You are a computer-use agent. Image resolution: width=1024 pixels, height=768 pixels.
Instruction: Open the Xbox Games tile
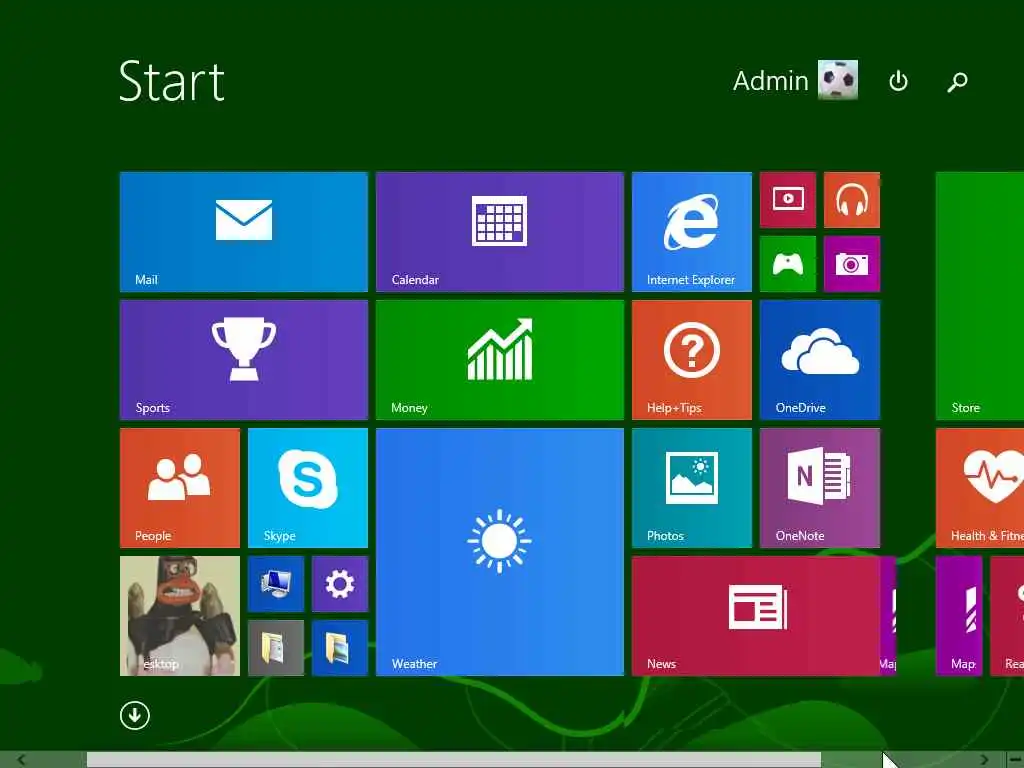788,264
